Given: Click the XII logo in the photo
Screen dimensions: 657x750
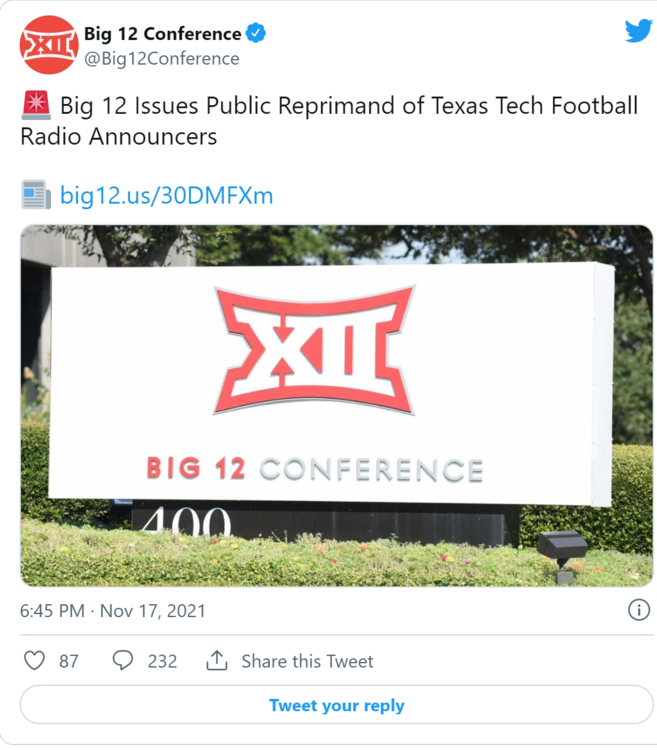Looking at the screenshot, I should 314,348.
